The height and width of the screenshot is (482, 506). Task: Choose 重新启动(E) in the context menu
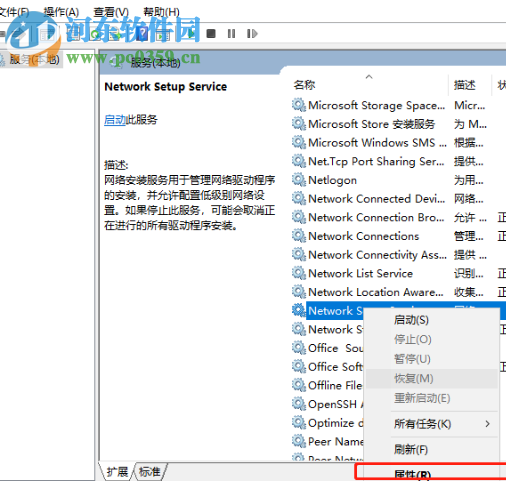point(432,398)
